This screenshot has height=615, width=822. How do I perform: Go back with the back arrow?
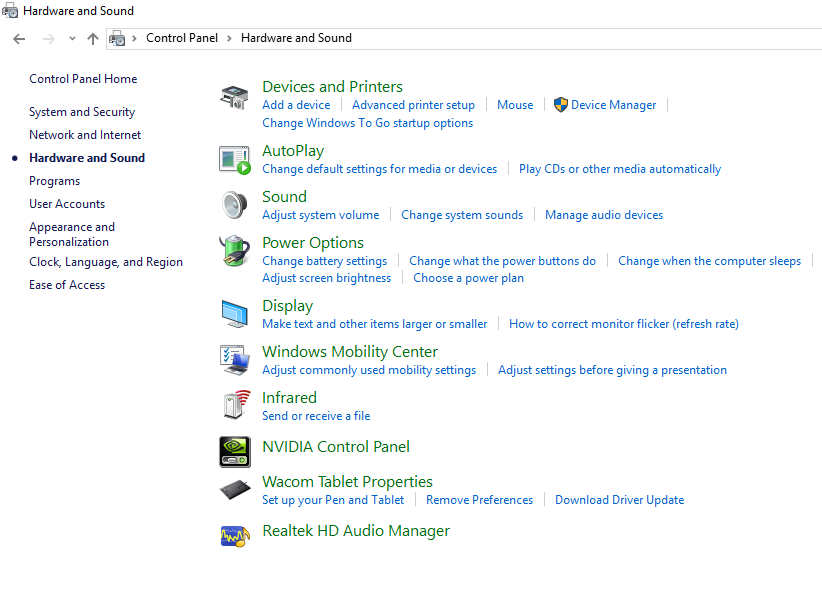19,39
